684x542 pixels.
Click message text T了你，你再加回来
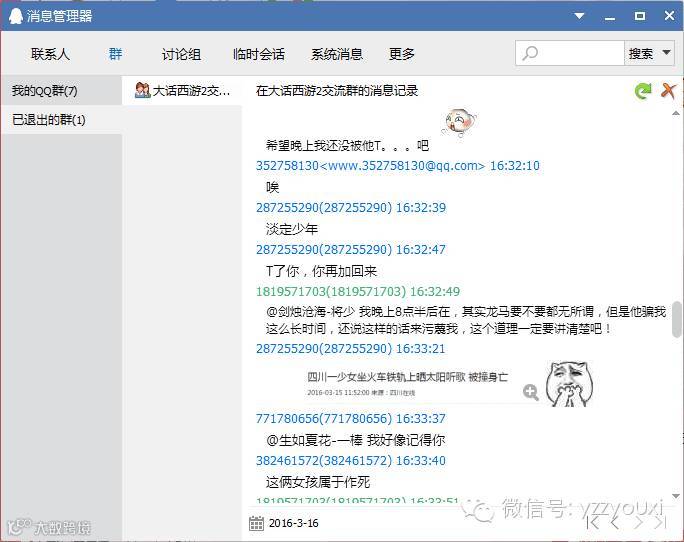pyautogui.click(x=321, y=271)
